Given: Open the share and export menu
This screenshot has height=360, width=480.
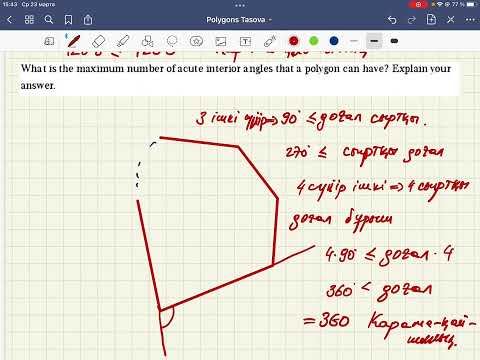Looking at the screenshot, I should coord(88,20).
